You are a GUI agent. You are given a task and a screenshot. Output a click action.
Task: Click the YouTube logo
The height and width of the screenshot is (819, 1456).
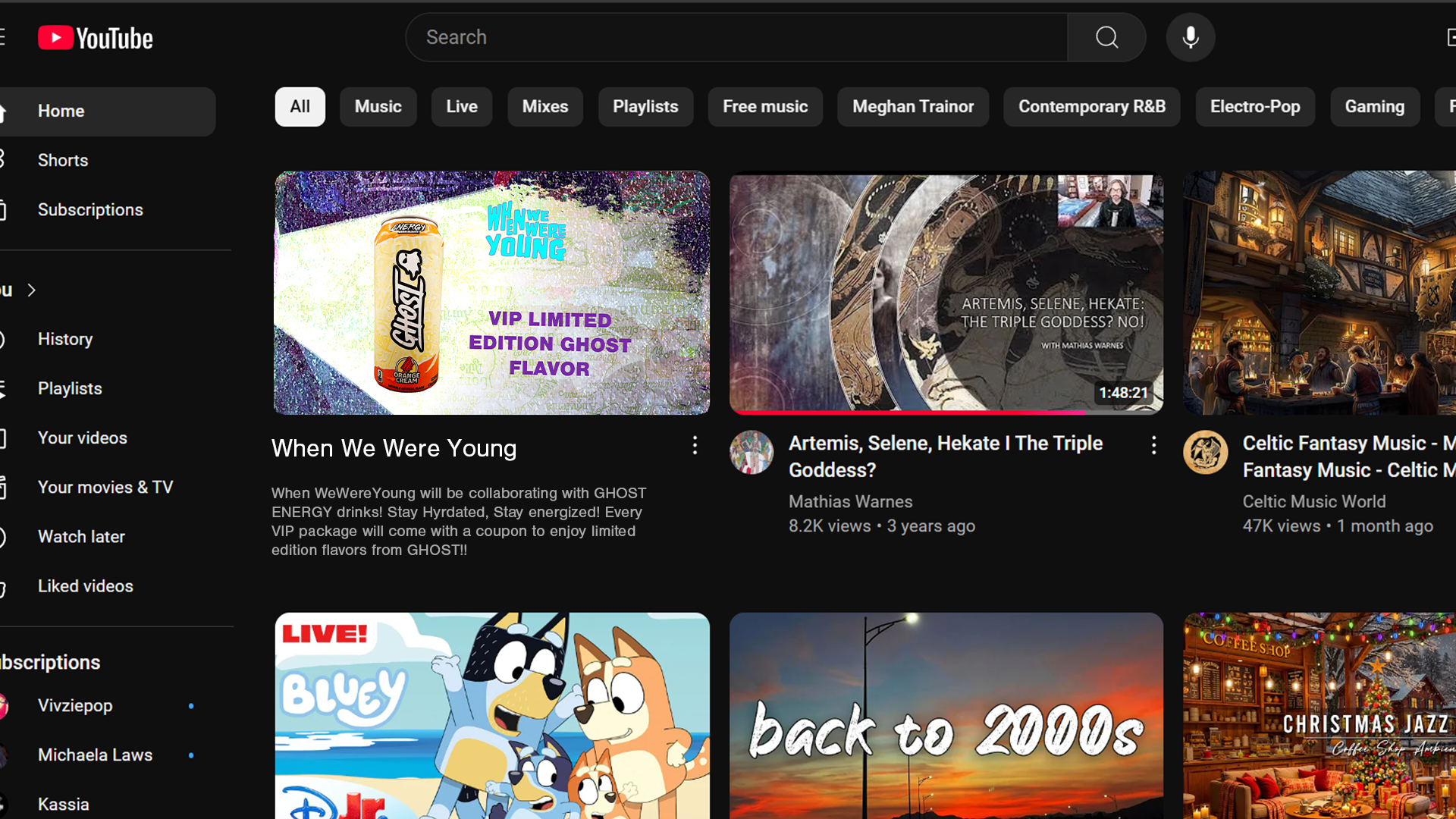[x=96, y=38]
